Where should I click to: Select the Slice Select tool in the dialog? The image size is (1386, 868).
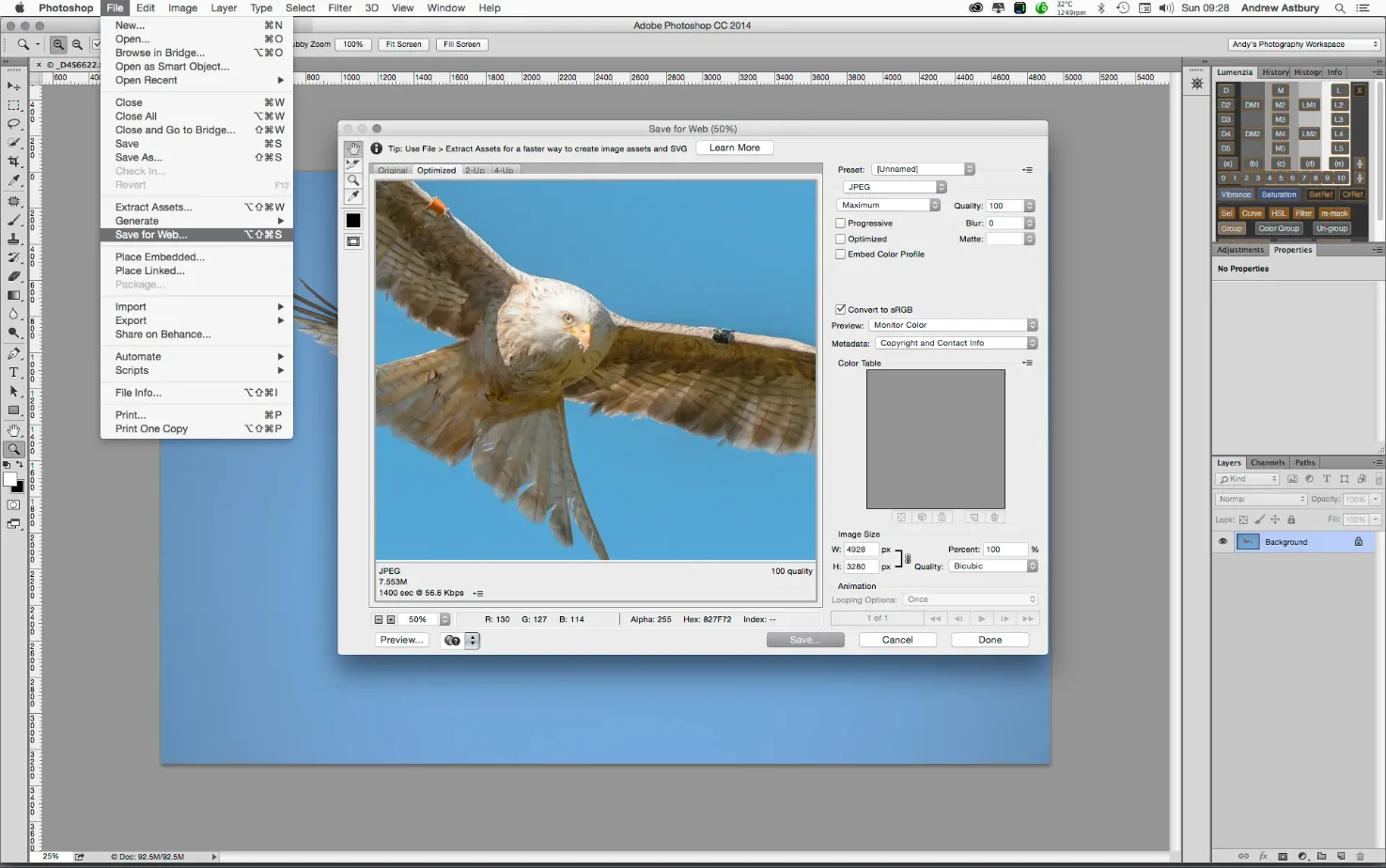point(353,164)
